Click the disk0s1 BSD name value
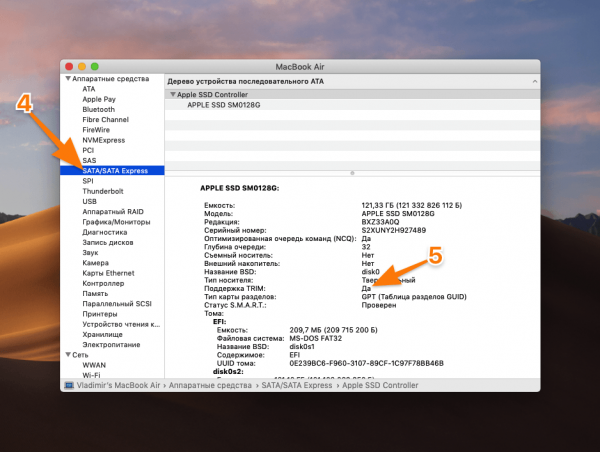 pos(302,347)
